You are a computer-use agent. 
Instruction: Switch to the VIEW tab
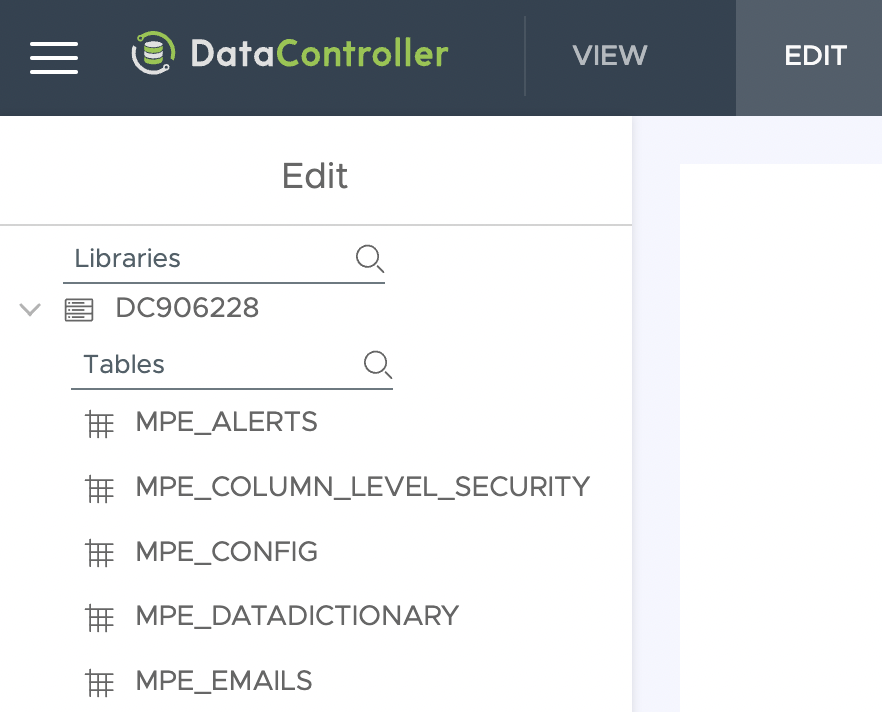click(x=609, y=57)
